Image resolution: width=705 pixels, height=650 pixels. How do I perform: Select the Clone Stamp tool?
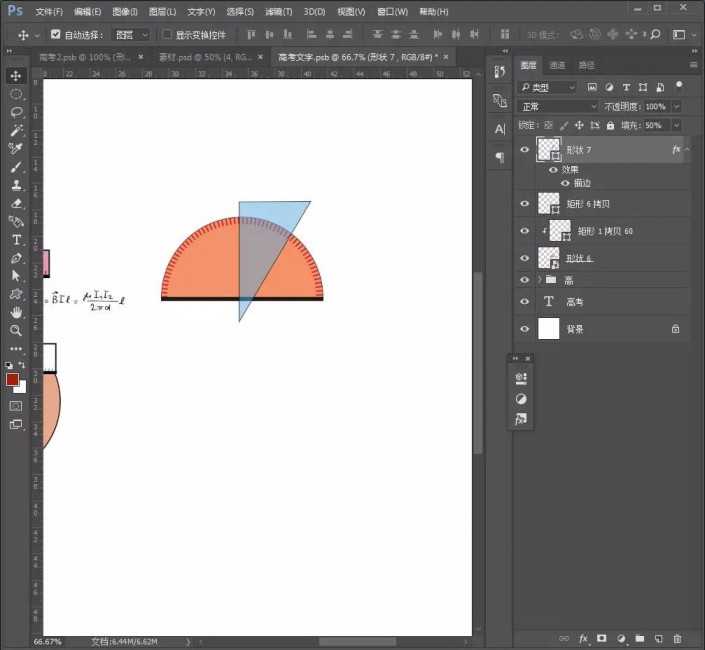16,185
